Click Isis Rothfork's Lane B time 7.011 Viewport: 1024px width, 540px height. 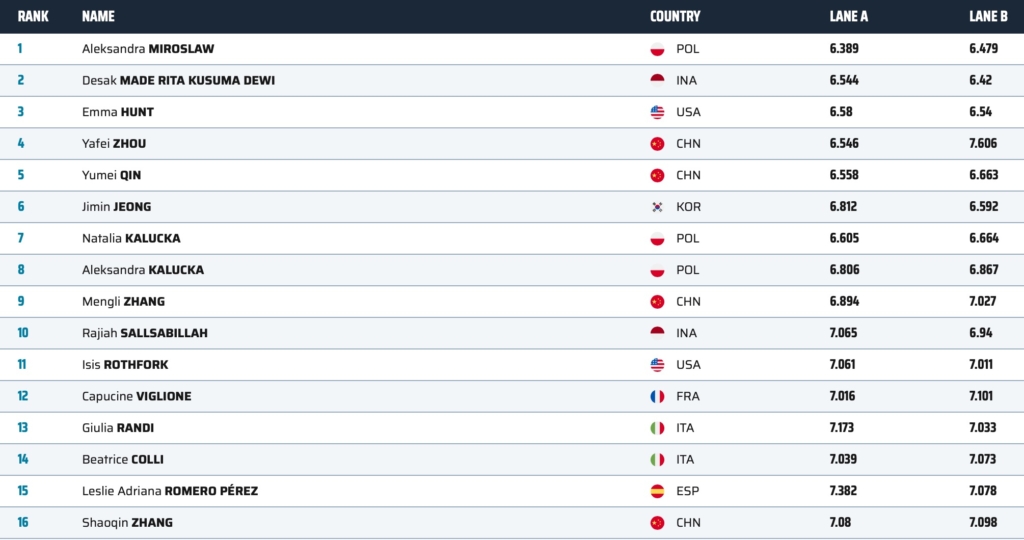pos(981,365)
